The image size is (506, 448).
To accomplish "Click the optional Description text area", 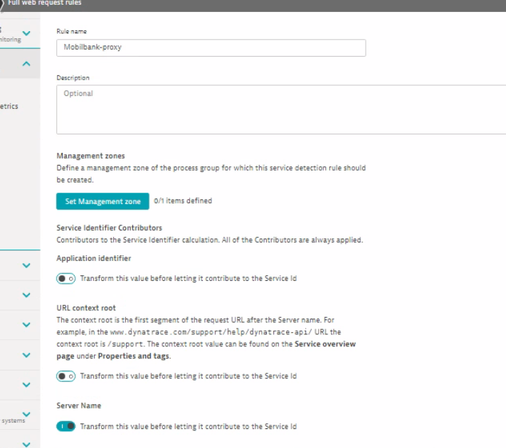I will pos(281,110).
